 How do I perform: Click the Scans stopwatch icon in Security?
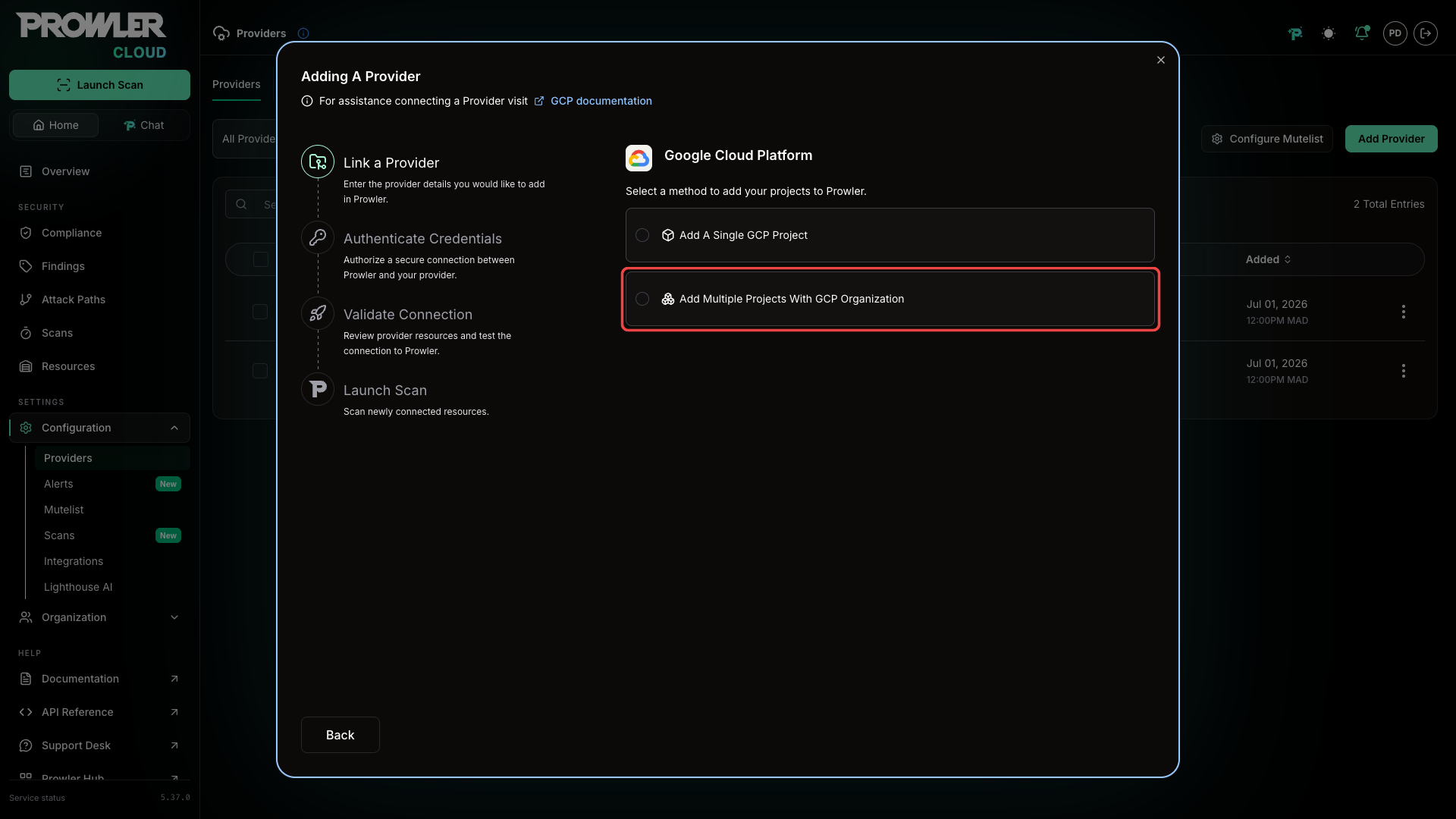(26, 333)
